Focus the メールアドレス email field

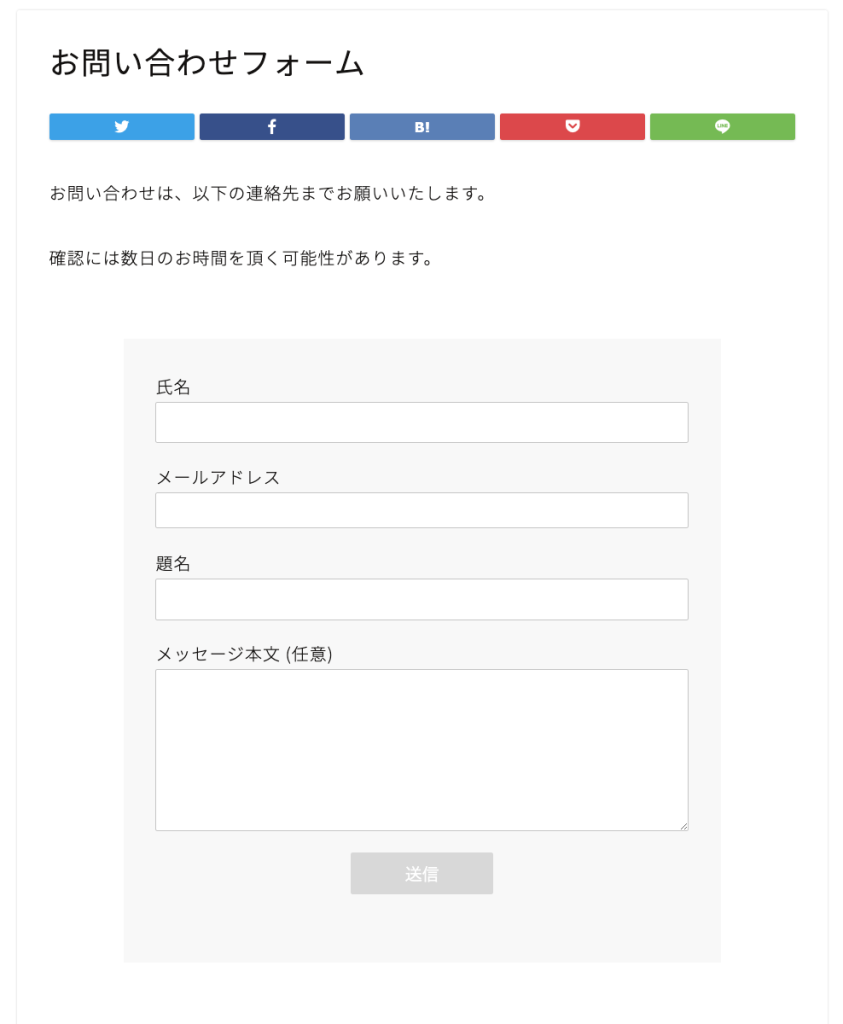pos(421,510)
